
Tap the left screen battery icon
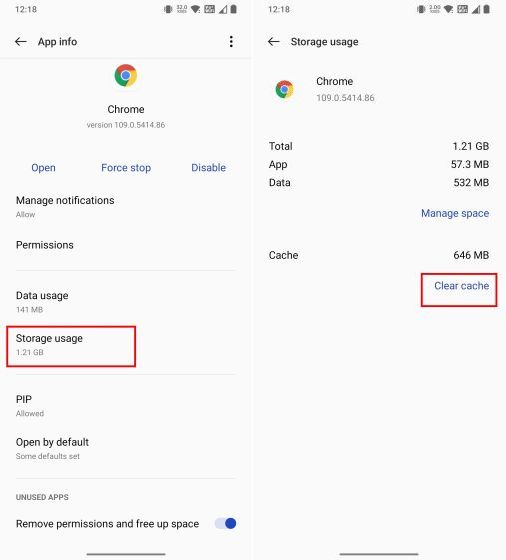click(x=234, y=9)
